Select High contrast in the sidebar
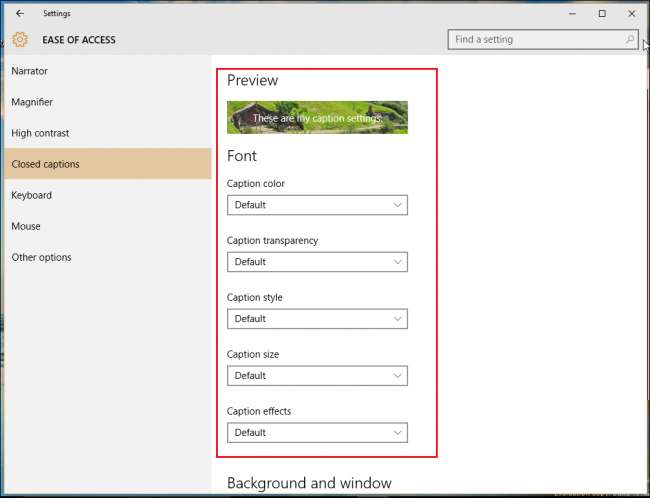The width and height of the screenshot is (650, 498). click(40, 133)
